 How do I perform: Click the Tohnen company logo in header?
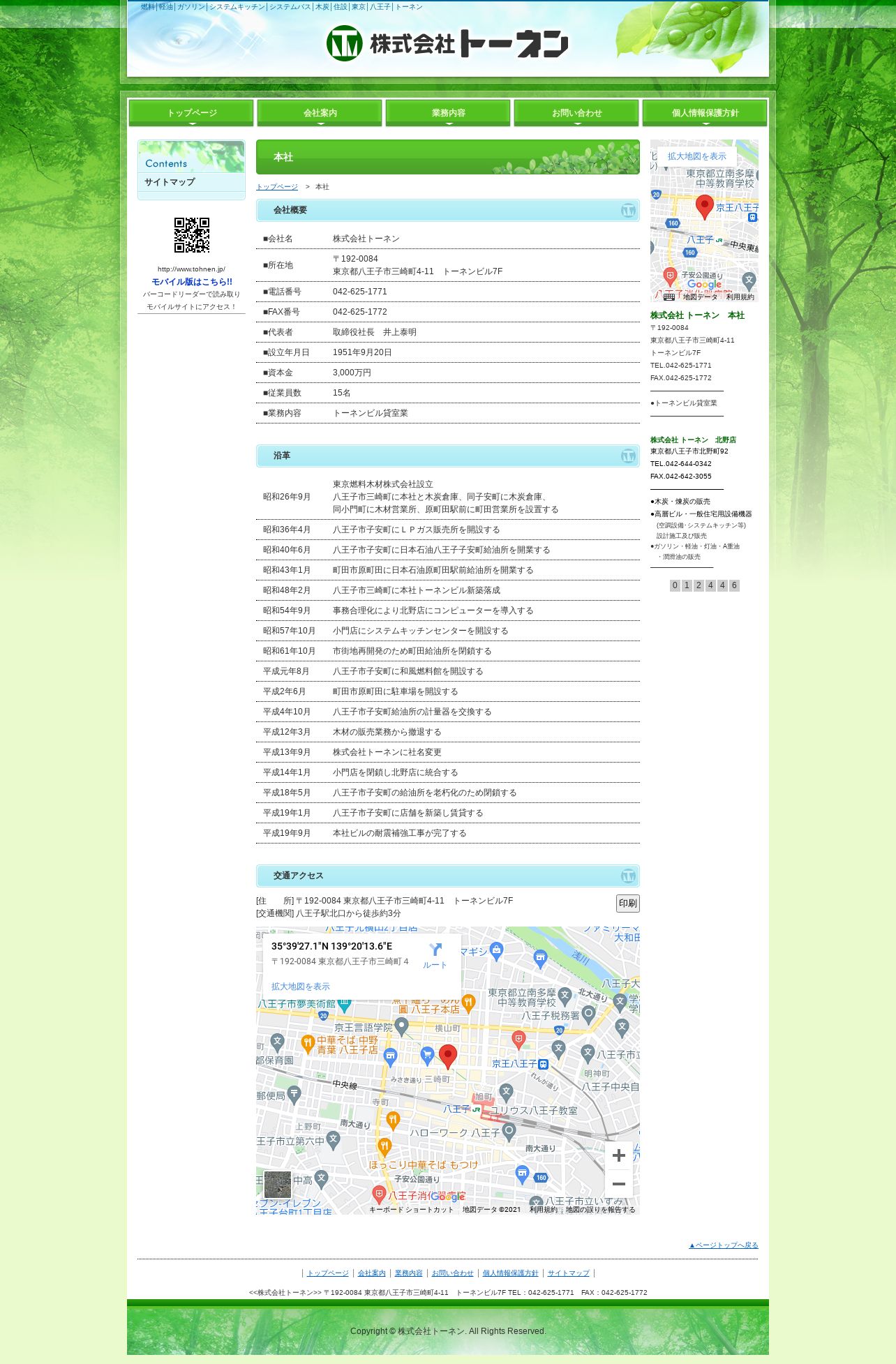(x=447, y=43)
